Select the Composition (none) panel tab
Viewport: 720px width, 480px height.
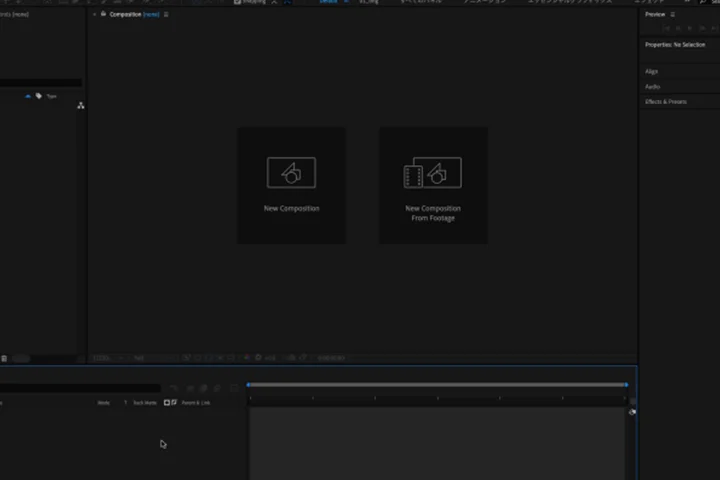click(134, 14)
